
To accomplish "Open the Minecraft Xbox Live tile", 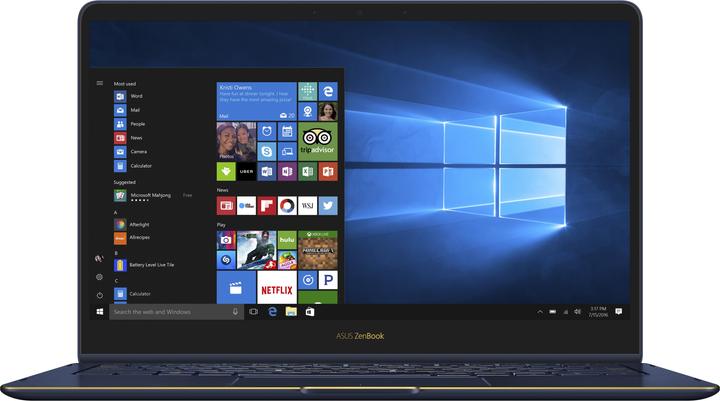I will tap(318, 250).
